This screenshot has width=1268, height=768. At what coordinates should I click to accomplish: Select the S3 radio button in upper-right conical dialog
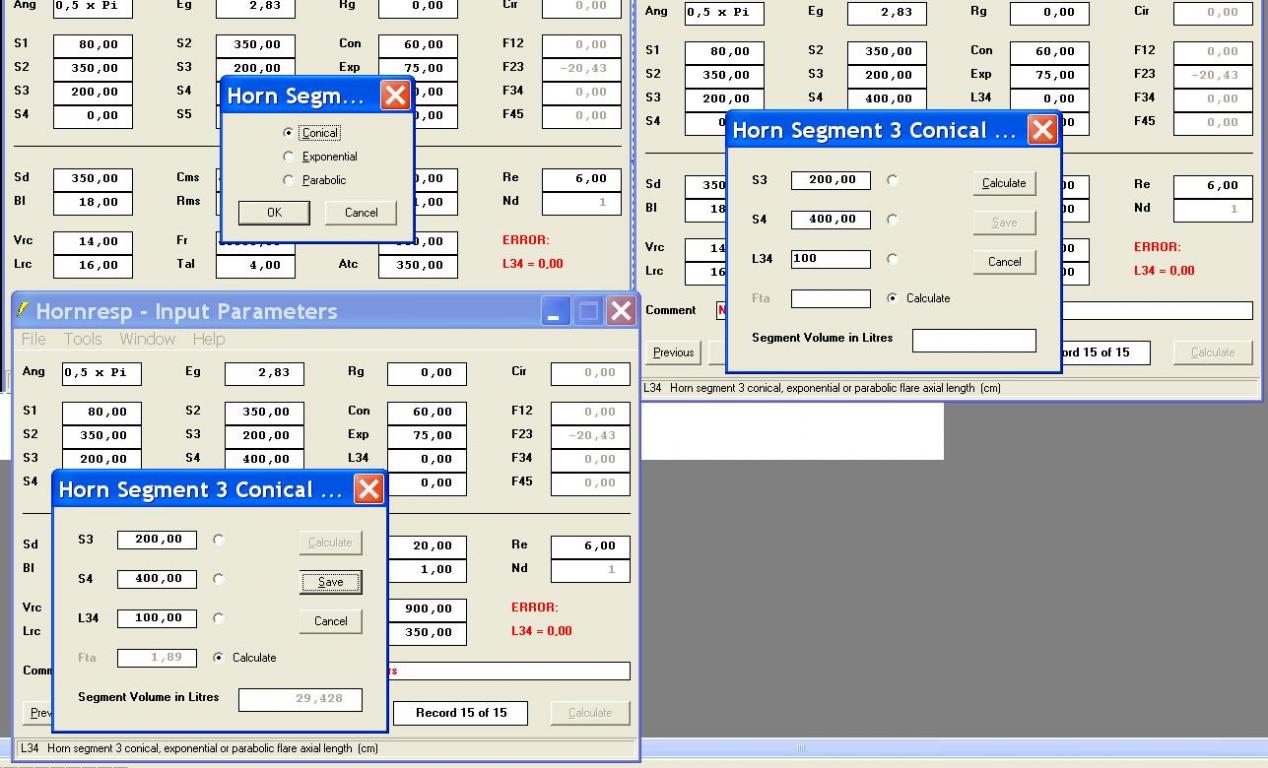pyautogui.click(x=892, y=181)
